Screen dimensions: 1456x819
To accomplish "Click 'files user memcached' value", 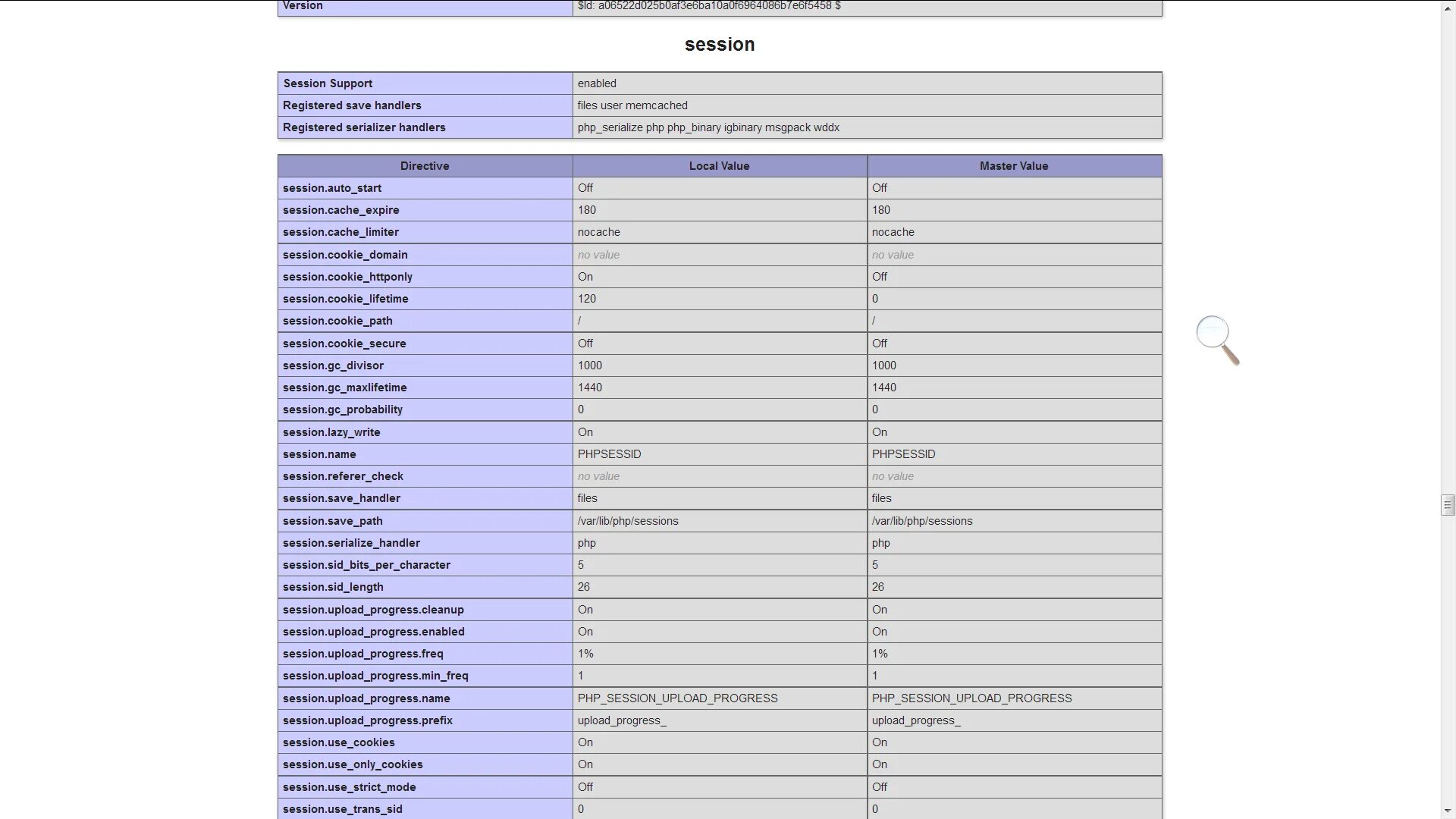I will tap(632, 105).
